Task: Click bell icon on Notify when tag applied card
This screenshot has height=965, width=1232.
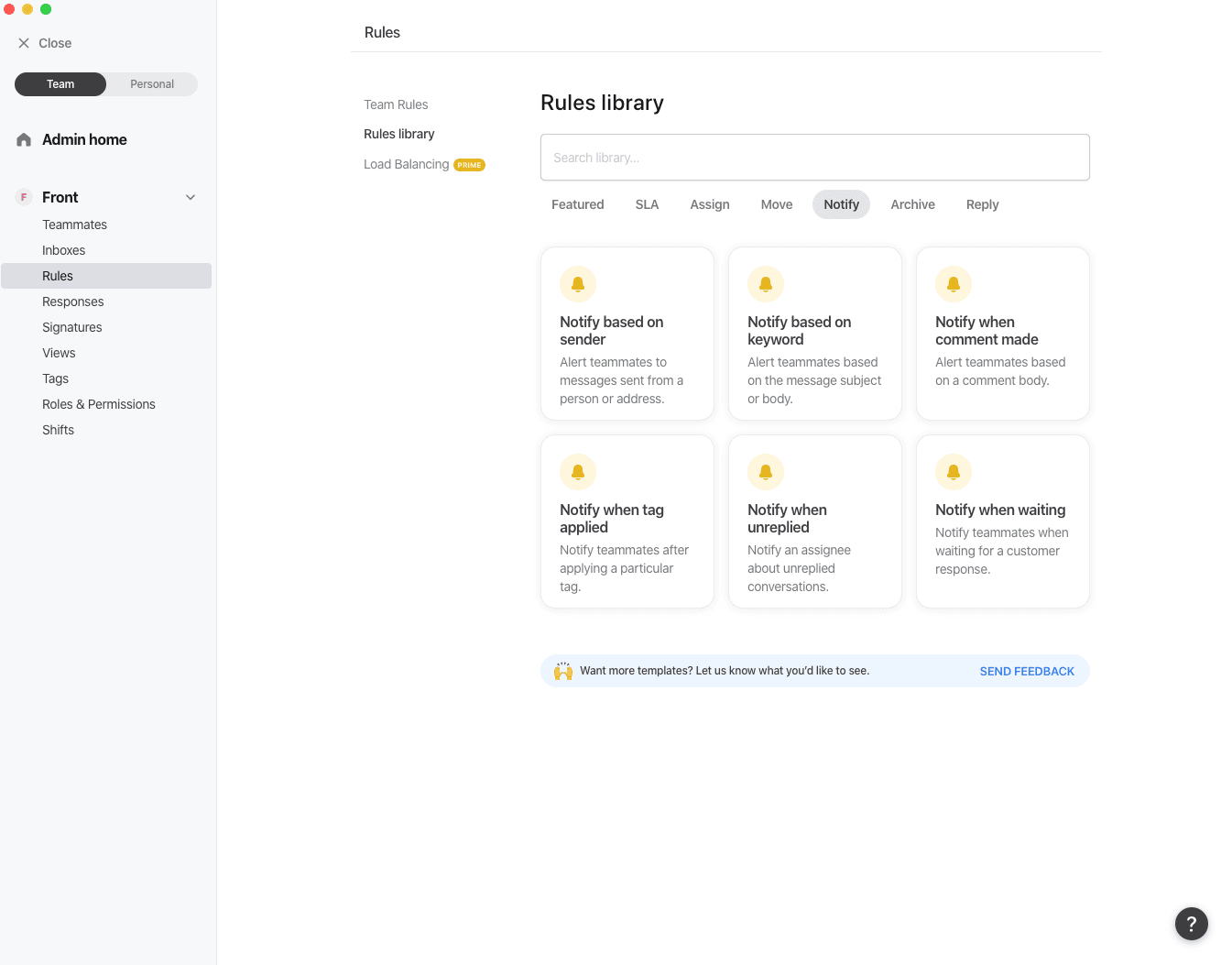Action: coord(578,472)
